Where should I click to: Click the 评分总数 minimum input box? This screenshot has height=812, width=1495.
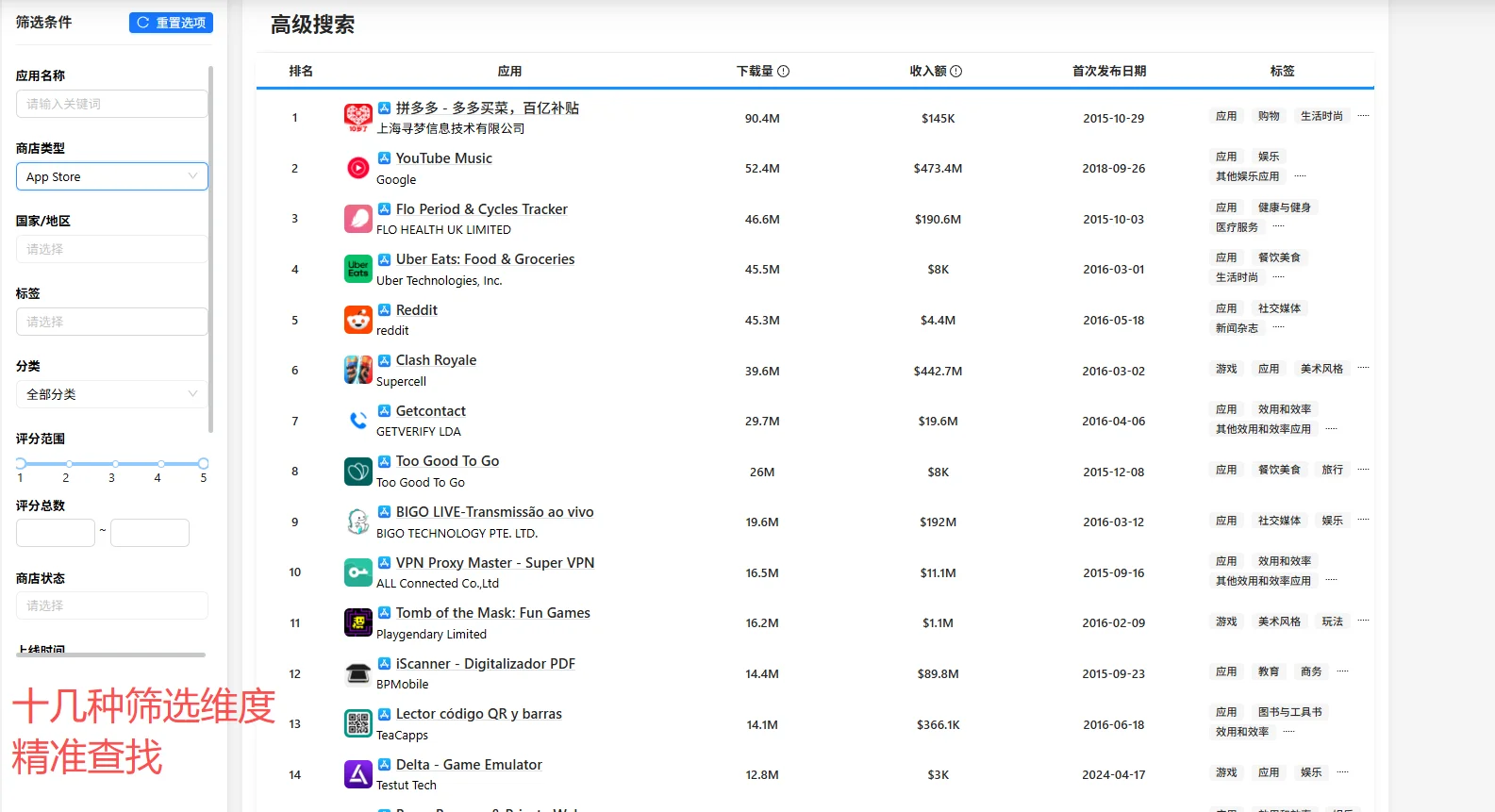56,533
